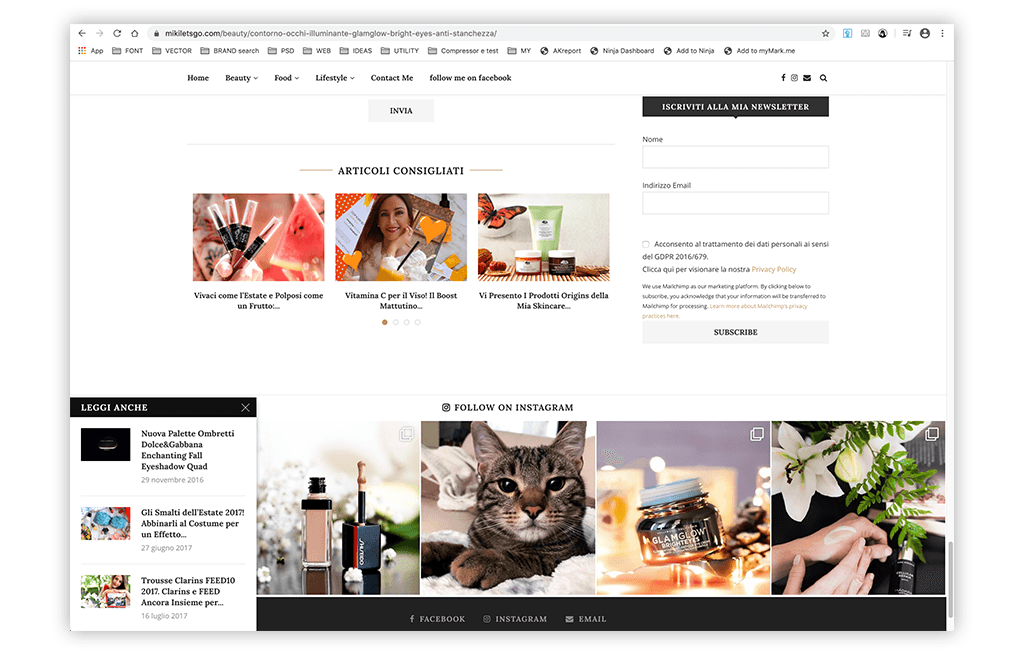1024x655 pixels.
Task: Open Vitamina C per il Viso title
Action: pos(401,300)
